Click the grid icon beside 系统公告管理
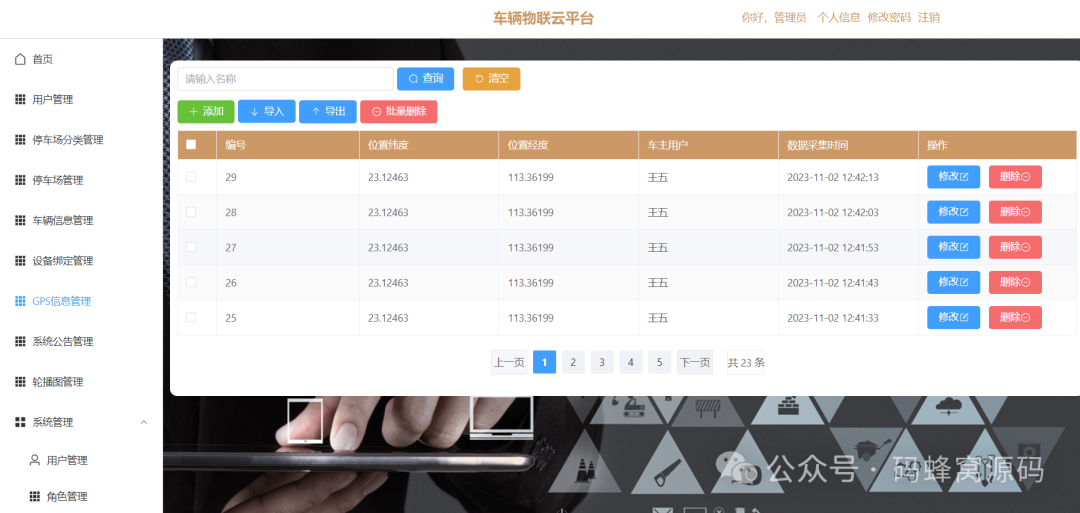The height and width of the screenshot is (513, 1080). point(20,342)
